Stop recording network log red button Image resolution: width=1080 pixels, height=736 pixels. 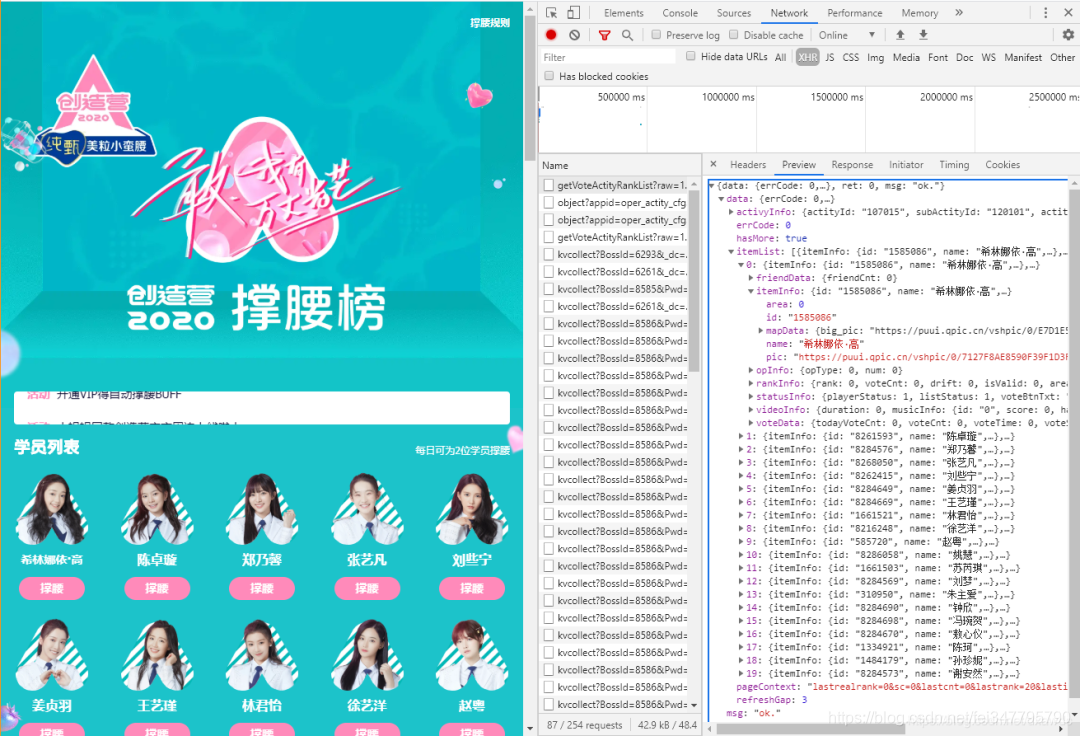click(551, 35)
